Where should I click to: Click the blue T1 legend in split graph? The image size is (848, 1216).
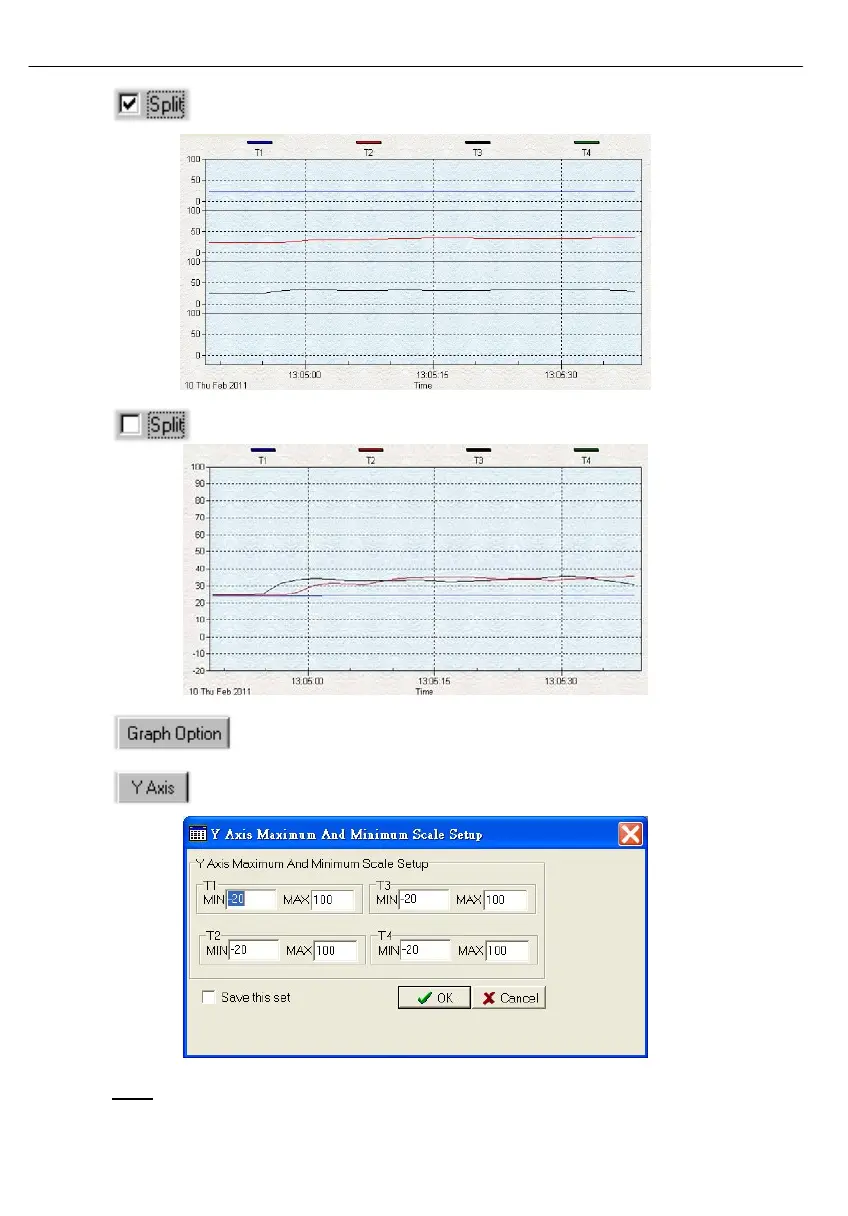[x=259, y=148]
